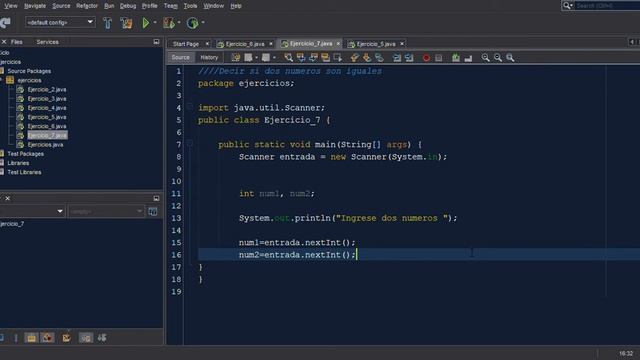Select the Test Libraries node

tap(24, 172)
